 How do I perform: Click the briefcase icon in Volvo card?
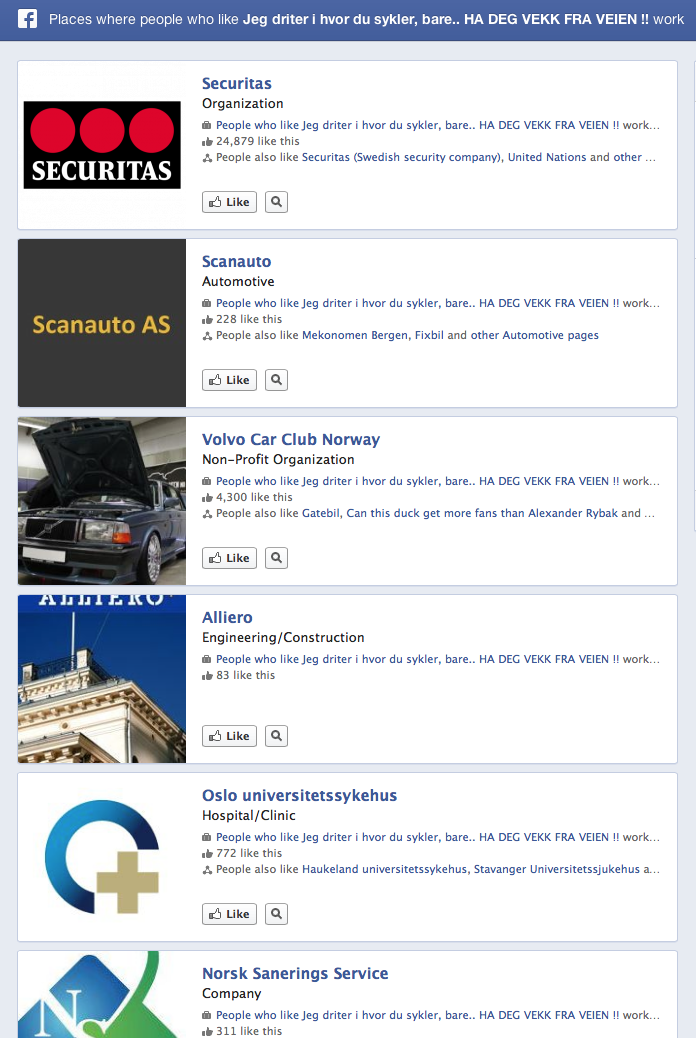207,481
